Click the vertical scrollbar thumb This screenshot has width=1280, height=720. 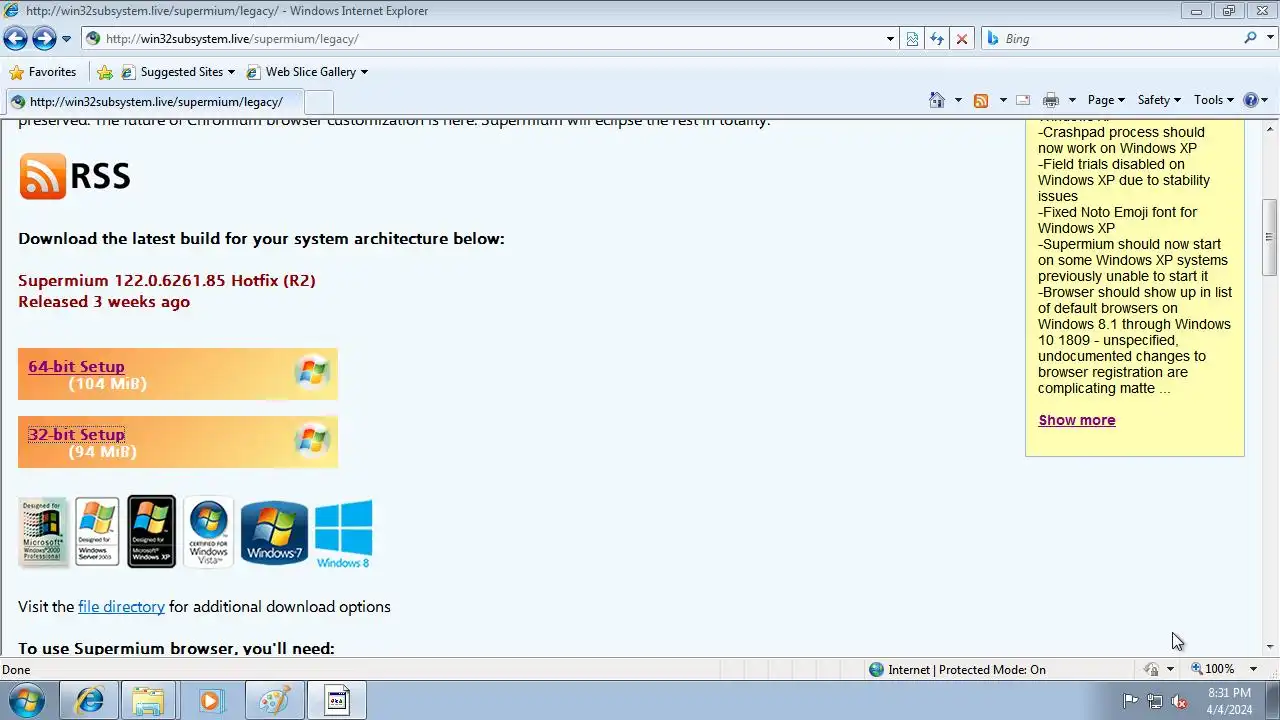click(x=1269, y=238)
